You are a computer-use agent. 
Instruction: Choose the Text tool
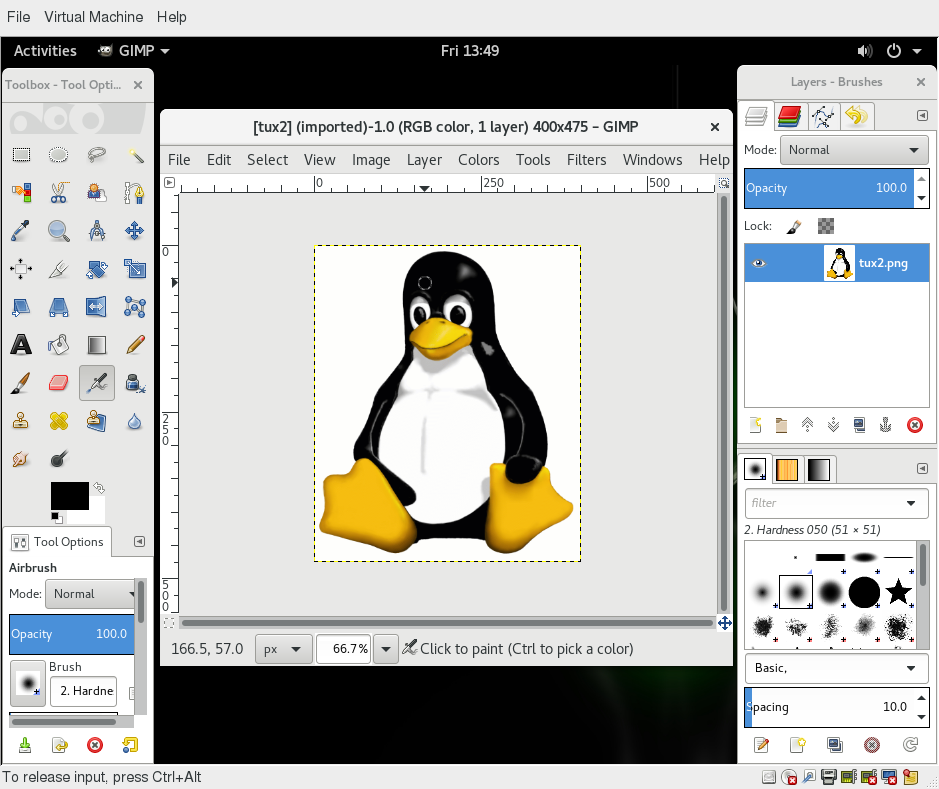[x=21, y=345]
